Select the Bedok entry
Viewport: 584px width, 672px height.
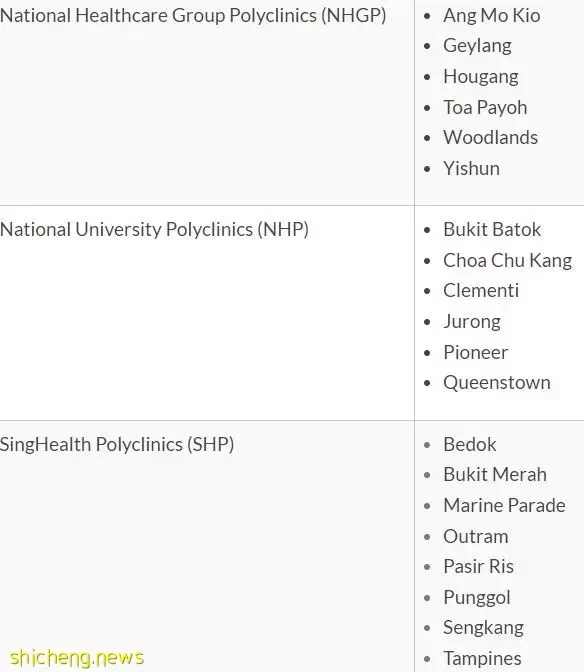click(x=470, y=444)
